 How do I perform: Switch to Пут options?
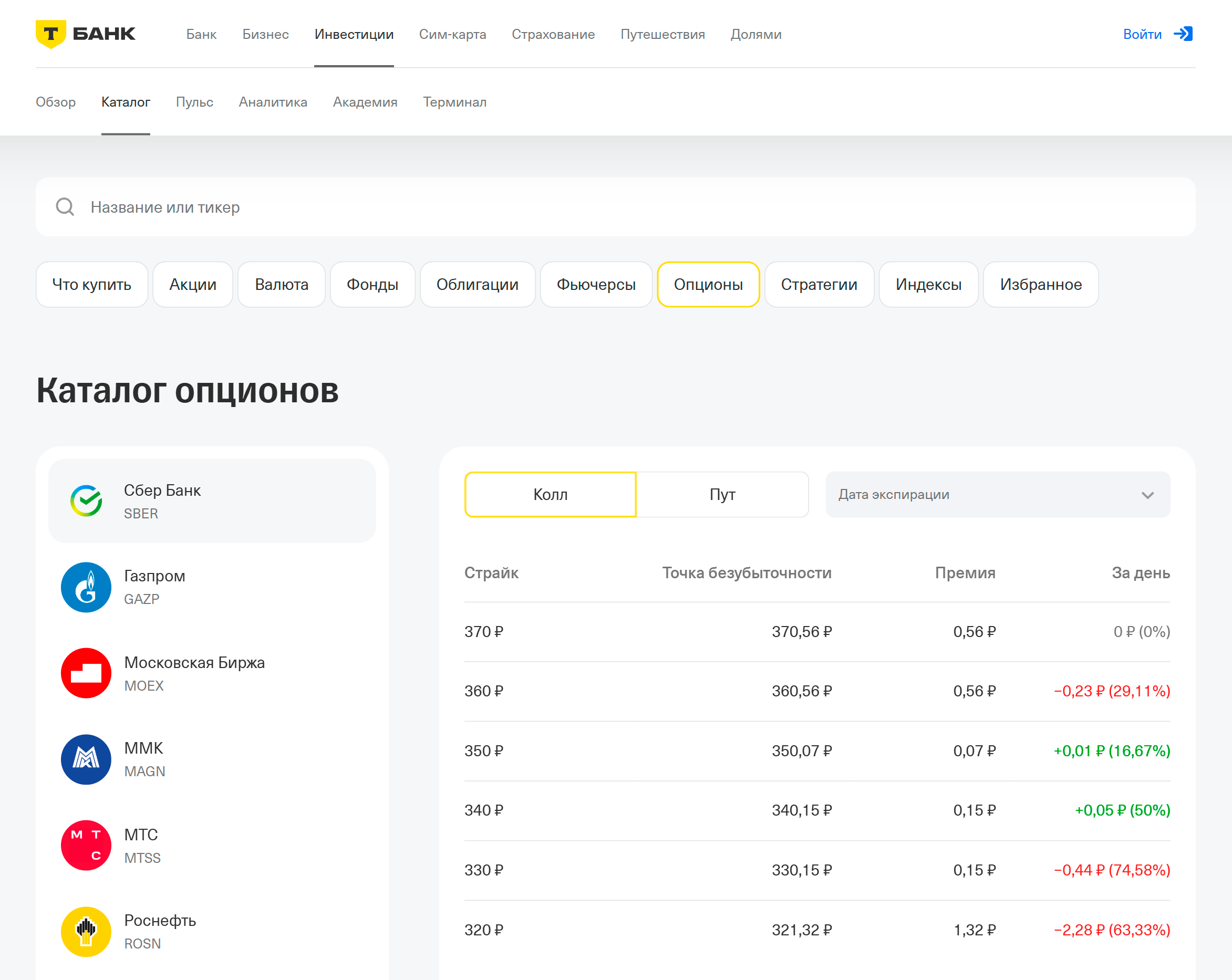pos(722,495)
